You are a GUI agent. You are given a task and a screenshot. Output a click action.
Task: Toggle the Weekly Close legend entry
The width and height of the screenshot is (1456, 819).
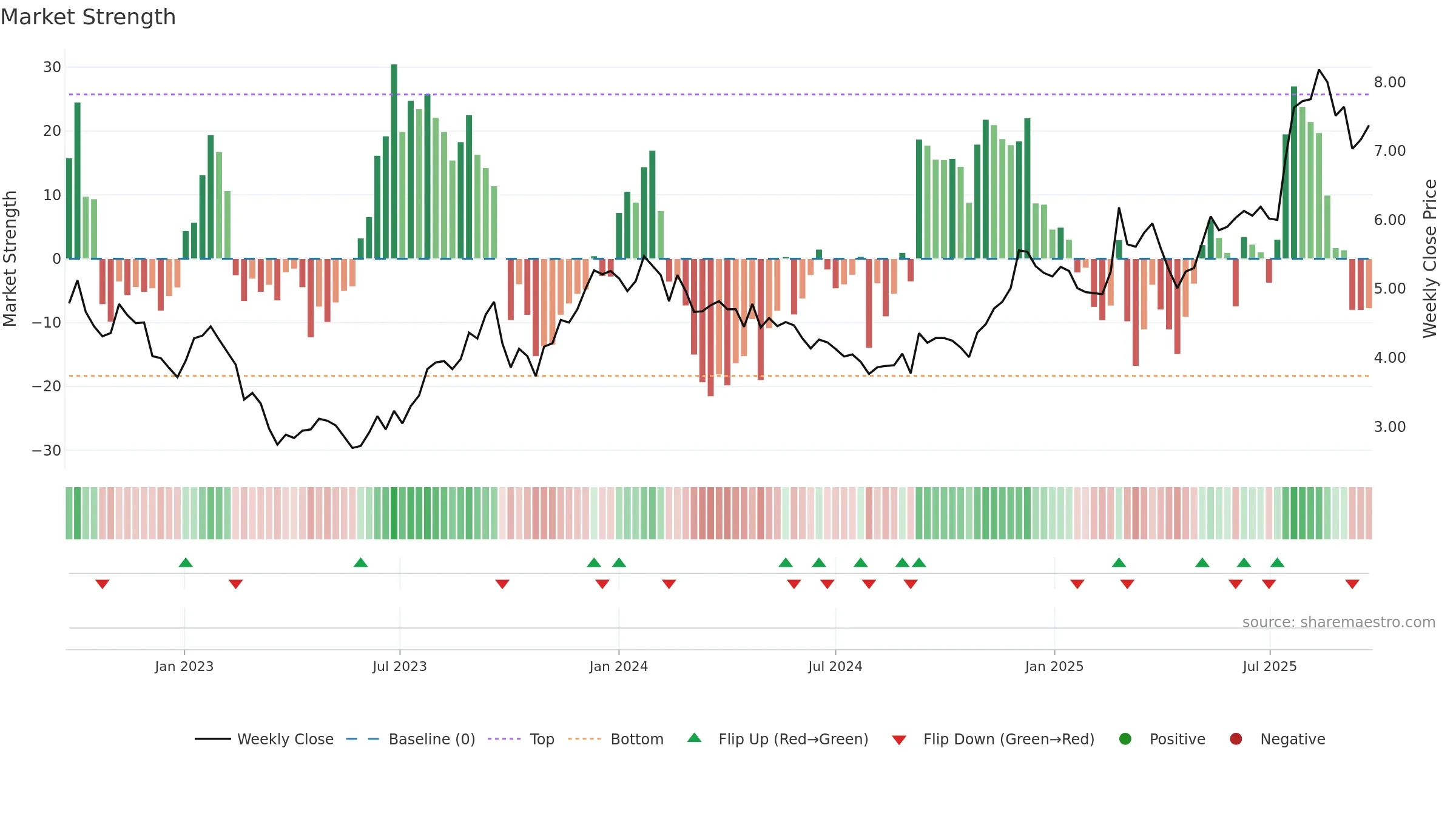tap(264, 739)
